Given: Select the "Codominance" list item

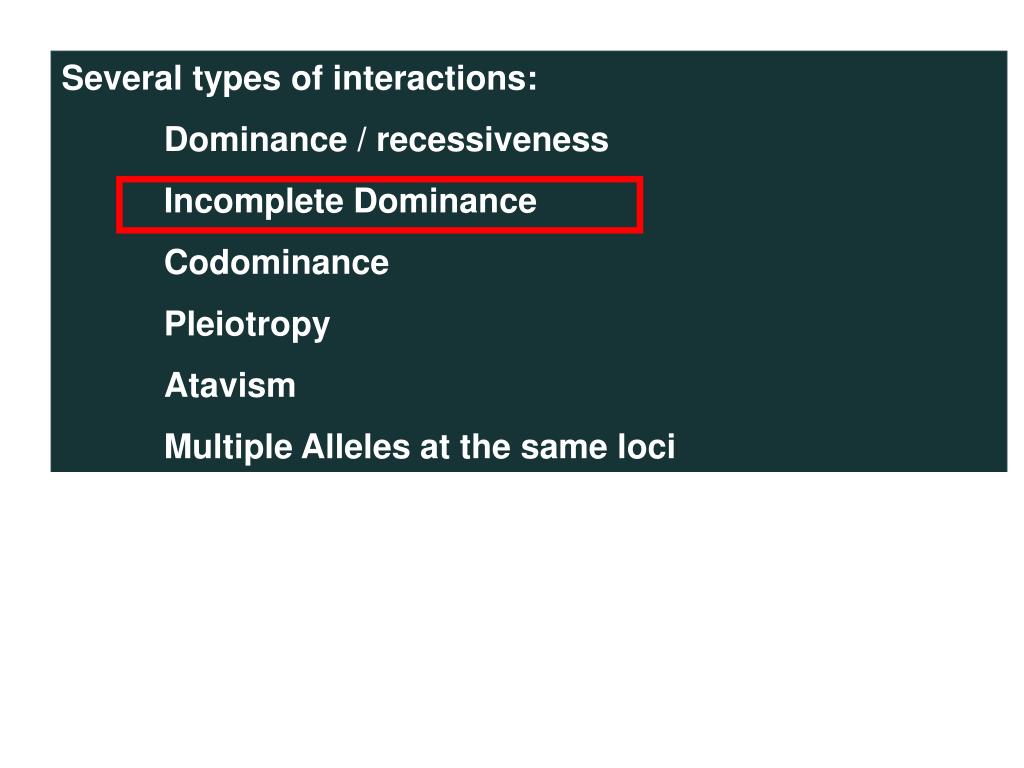Looking at the screenshot, I should pyautogui.click(x=276, y=263).
